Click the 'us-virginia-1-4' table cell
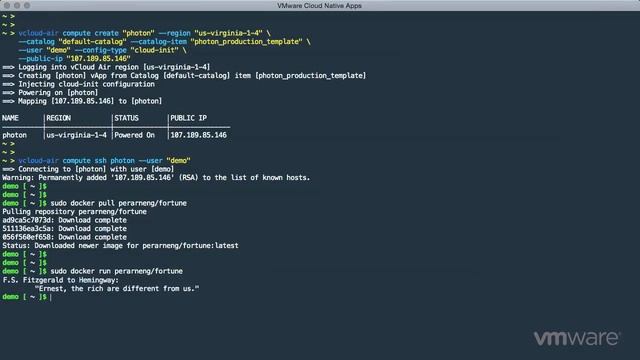 [x=76, y=135]
